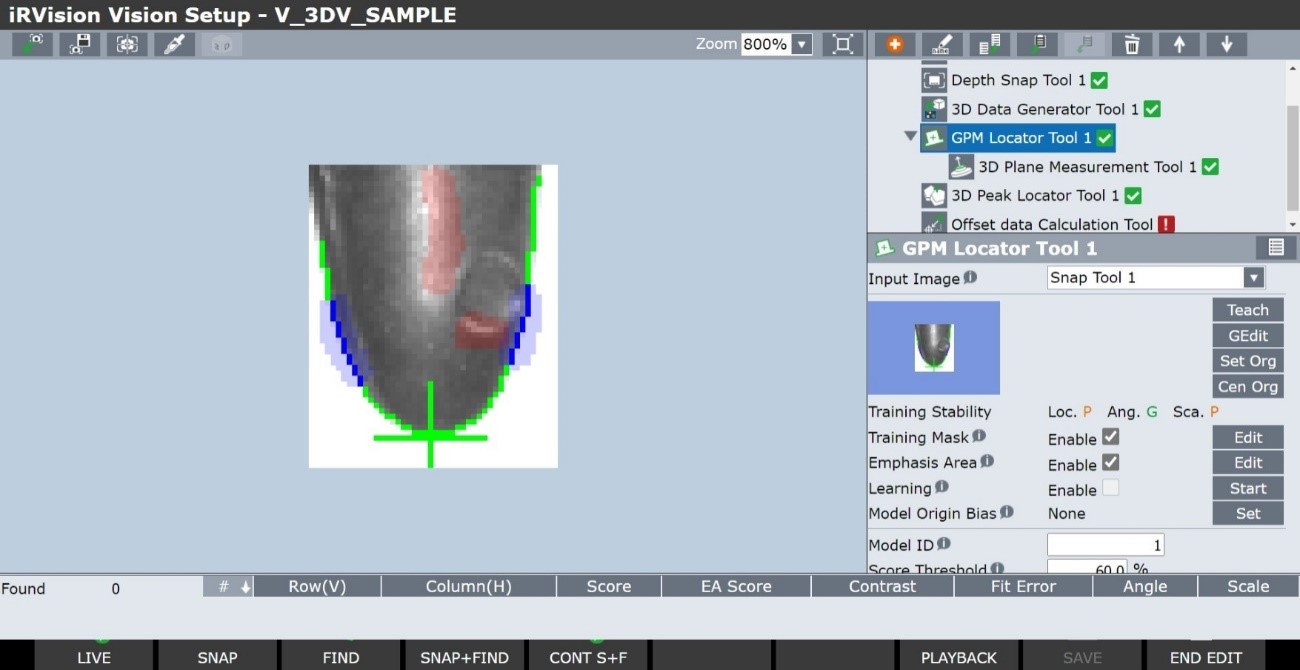Viewport: 1300px width, 670px height.
Task: Click the greyed-out green tree toolbar icon
Action: pyautogui.click(x=1084, y=44)
